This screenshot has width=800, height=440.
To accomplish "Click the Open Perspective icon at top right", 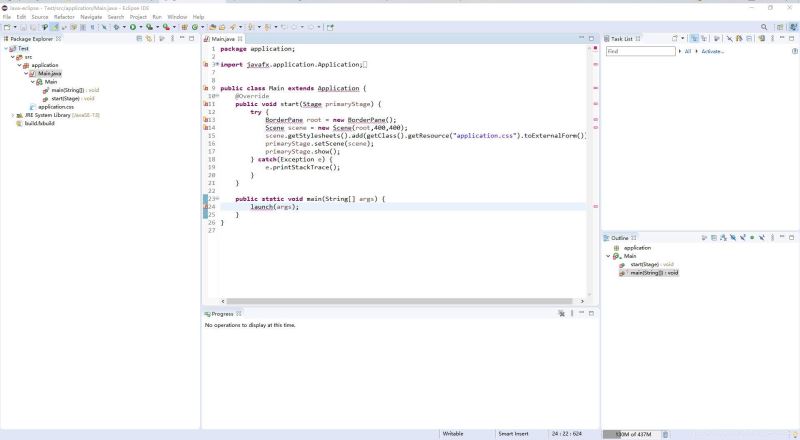I will (778, 27).
